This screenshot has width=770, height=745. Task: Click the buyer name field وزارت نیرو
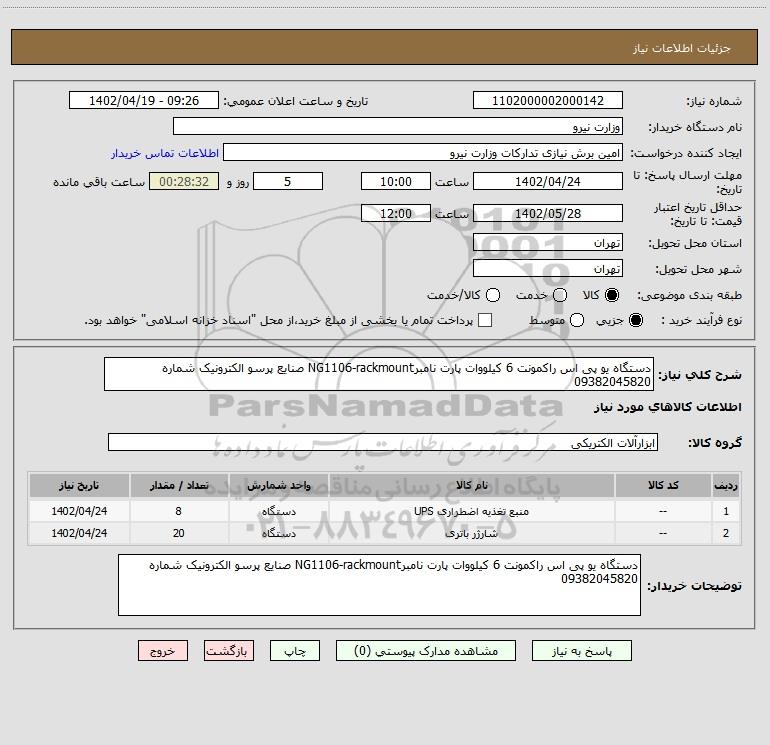[x=398, y=126]
